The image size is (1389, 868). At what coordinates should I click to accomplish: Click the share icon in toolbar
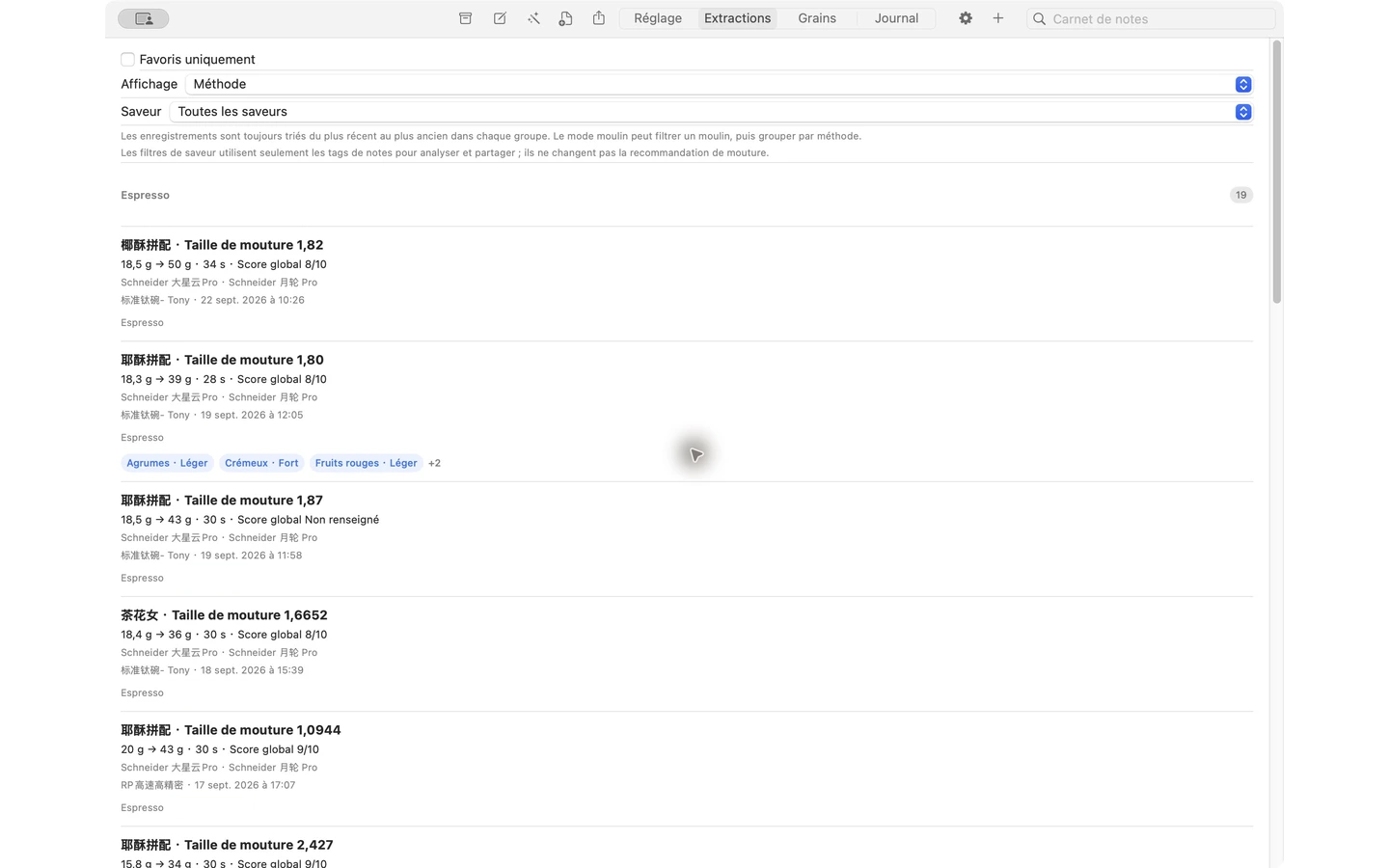(x=599, y=18)
